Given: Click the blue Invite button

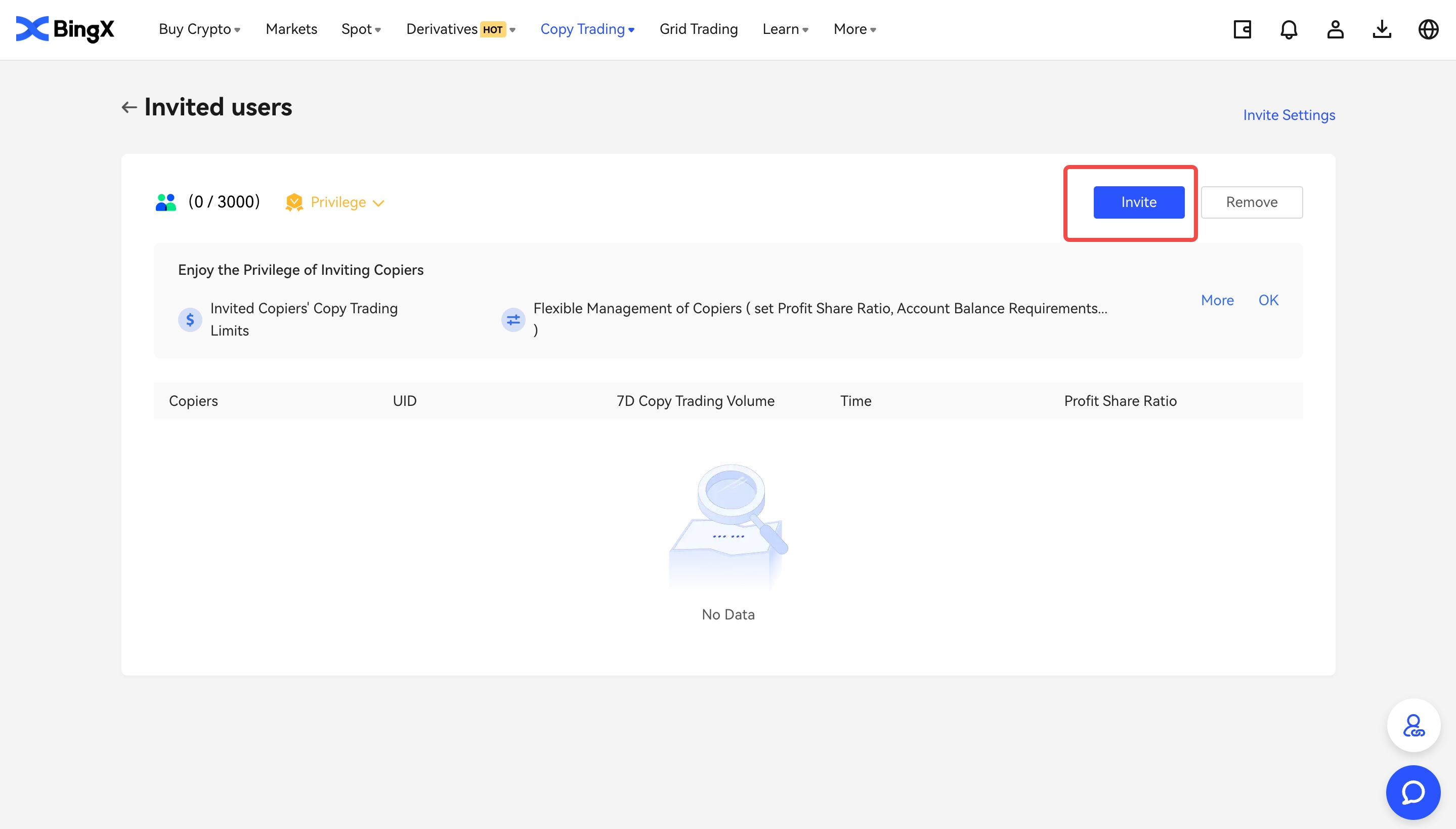Looking at the screenshot, I should tap(1138, 202).
